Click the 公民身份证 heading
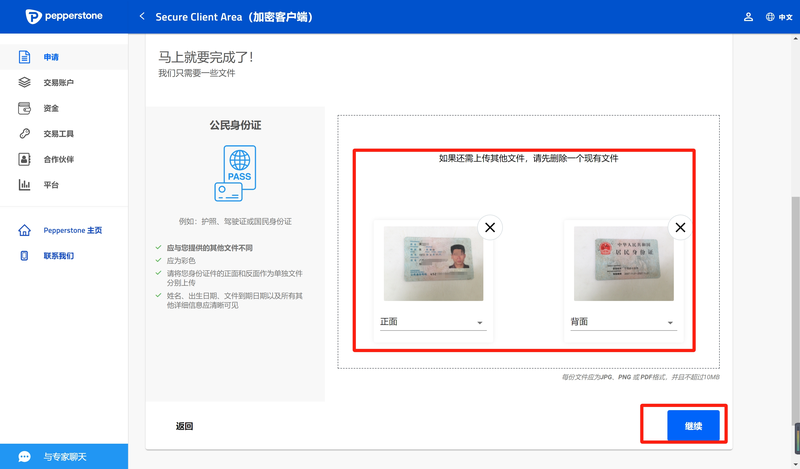The image size is (800, 469). [x=235, y=125]
